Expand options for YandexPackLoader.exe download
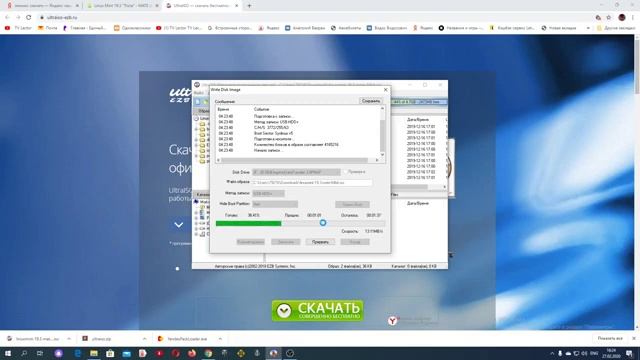640x360 pixels. [x=220, y=339]
